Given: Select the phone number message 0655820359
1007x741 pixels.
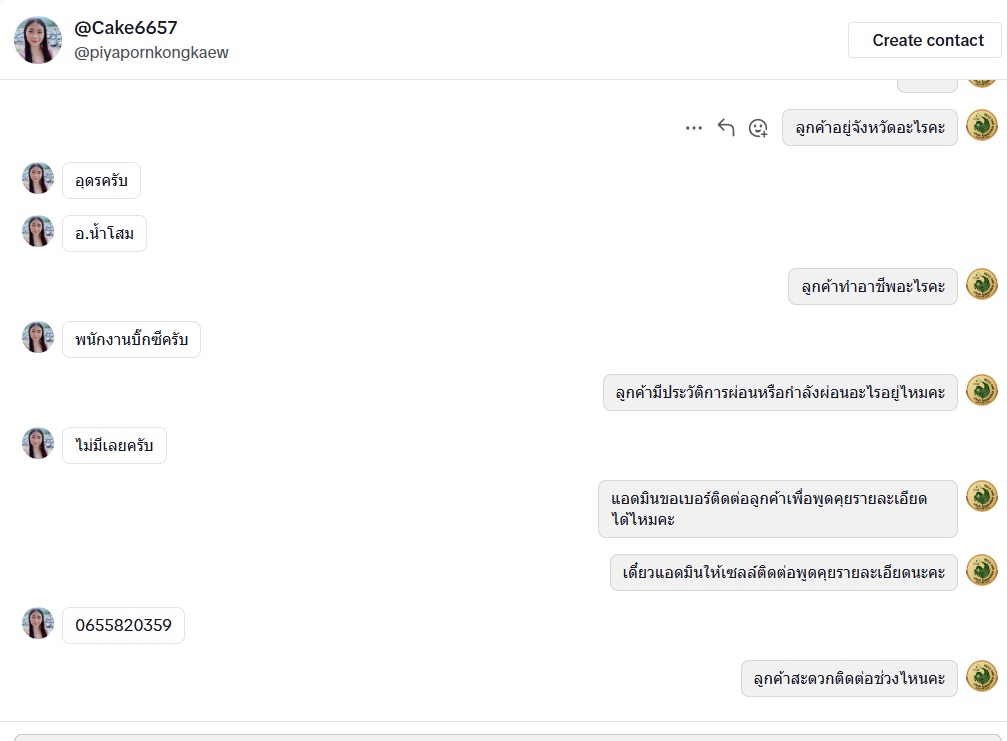Looking at the screenshot, I should [123, 626].
